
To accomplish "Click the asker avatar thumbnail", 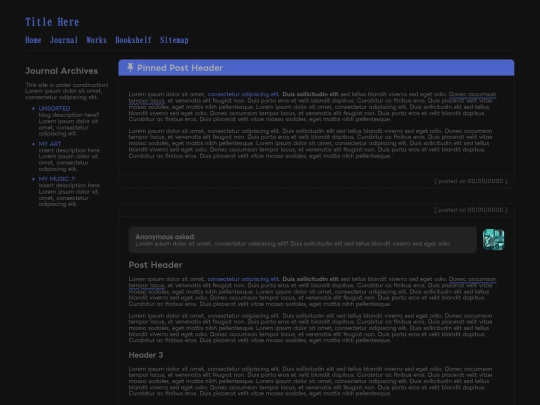I will 493,239.
